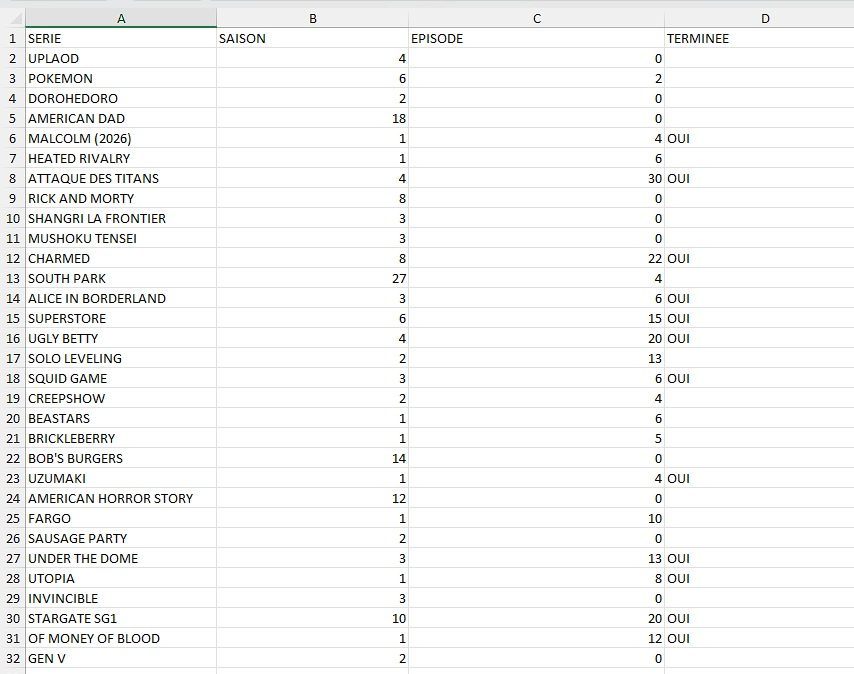This screenshot has width=854, height=674.
Task: Select the SUPERSTORE cell
Action: 121,318
